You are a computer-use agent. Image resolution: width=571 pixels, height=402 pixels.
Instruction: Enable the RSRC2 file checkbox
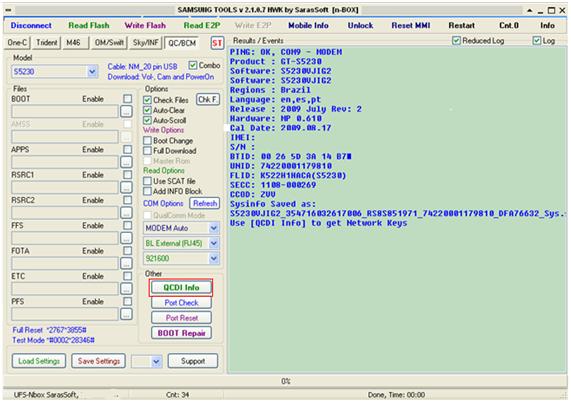tap(127, 200)
